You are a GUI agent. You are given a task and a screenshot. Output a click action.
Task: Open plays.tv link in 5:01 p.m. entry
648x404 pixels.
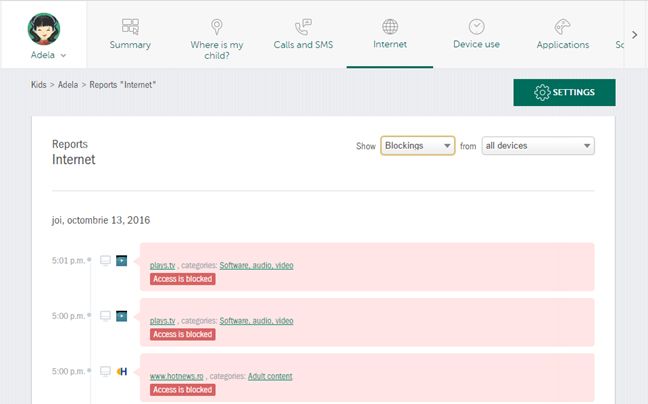pyautogui.click(x=162, y=265)
